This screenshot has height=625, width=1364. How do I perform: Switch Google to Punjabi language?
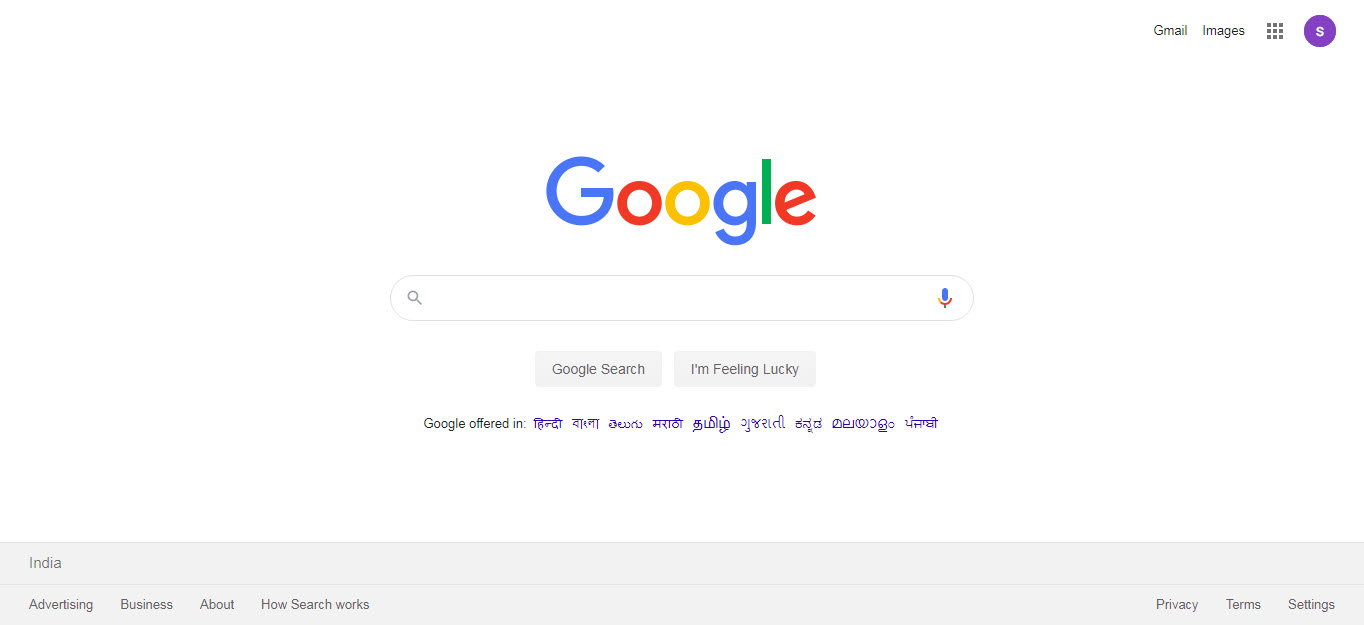pos(921,424)
